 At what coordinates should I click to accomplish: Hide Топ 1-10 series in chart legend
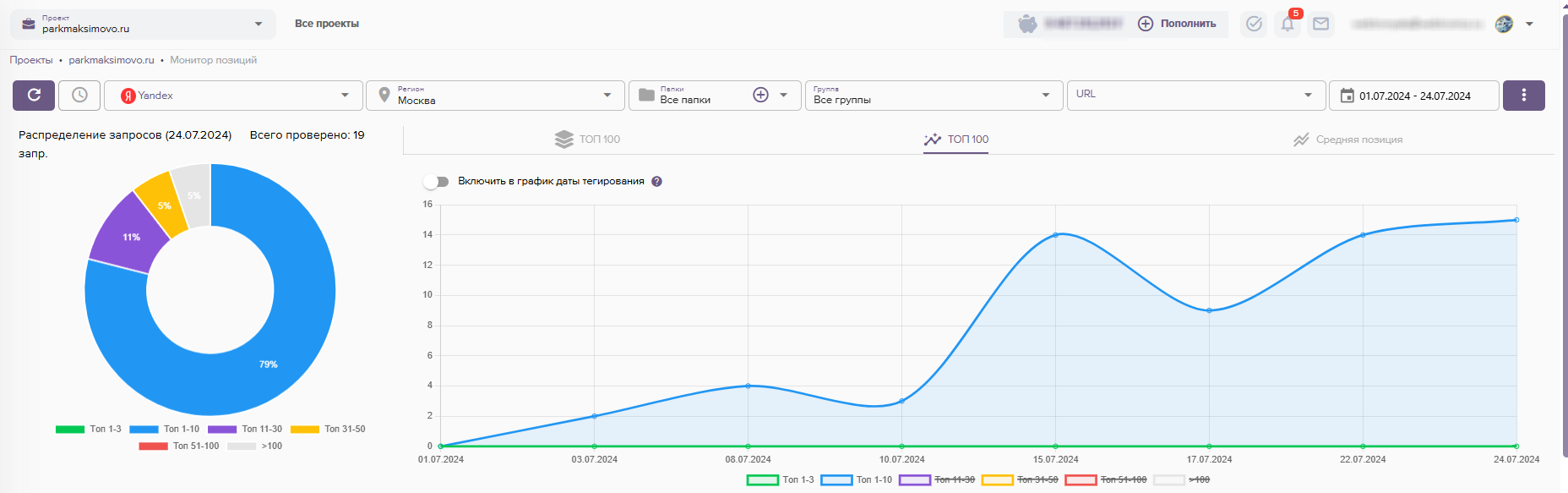pyautogui.click(x=857, y=480)
